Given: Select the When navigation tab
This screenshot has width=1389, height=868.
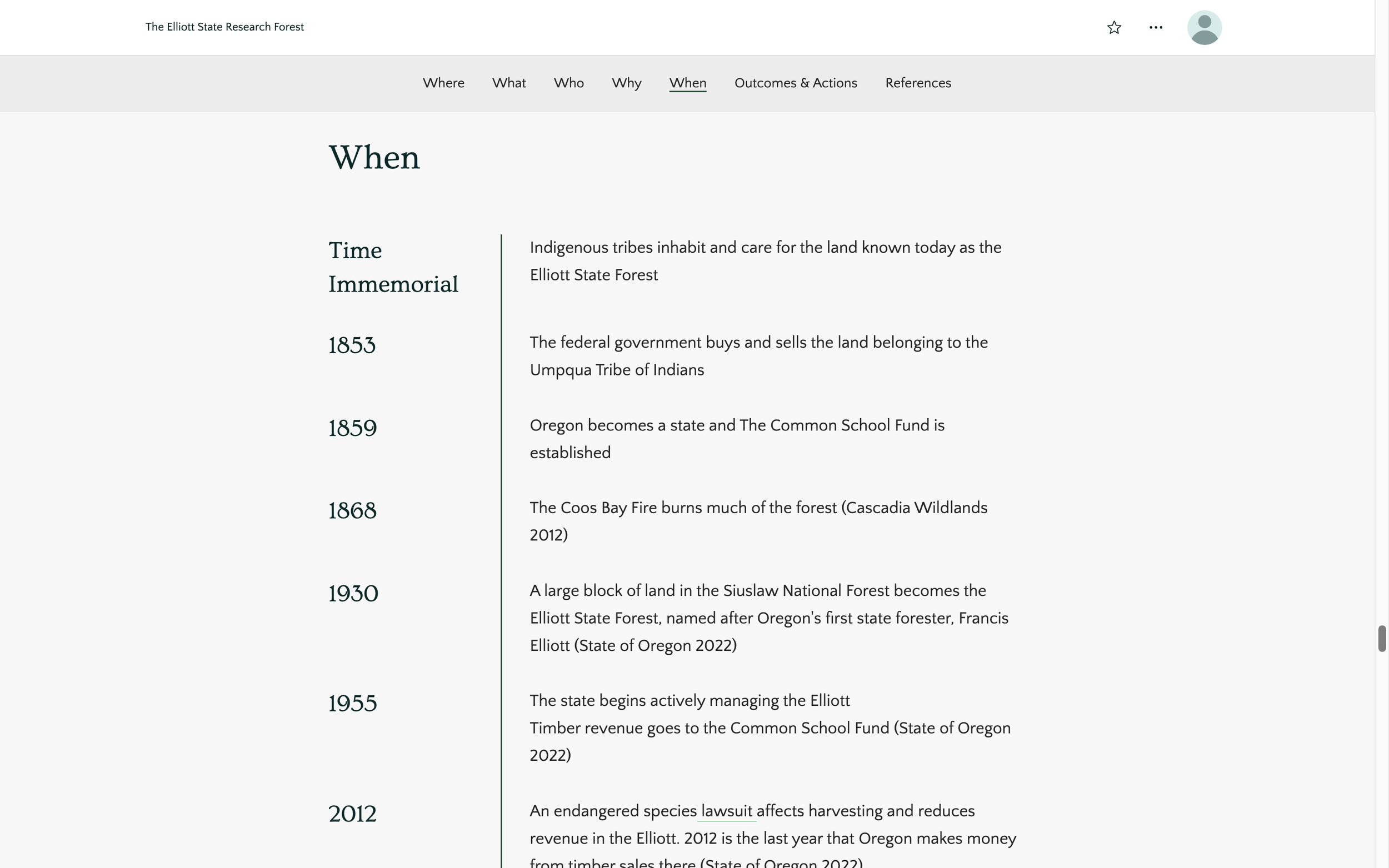Looking at the screenshot, I should coord(687,83).
